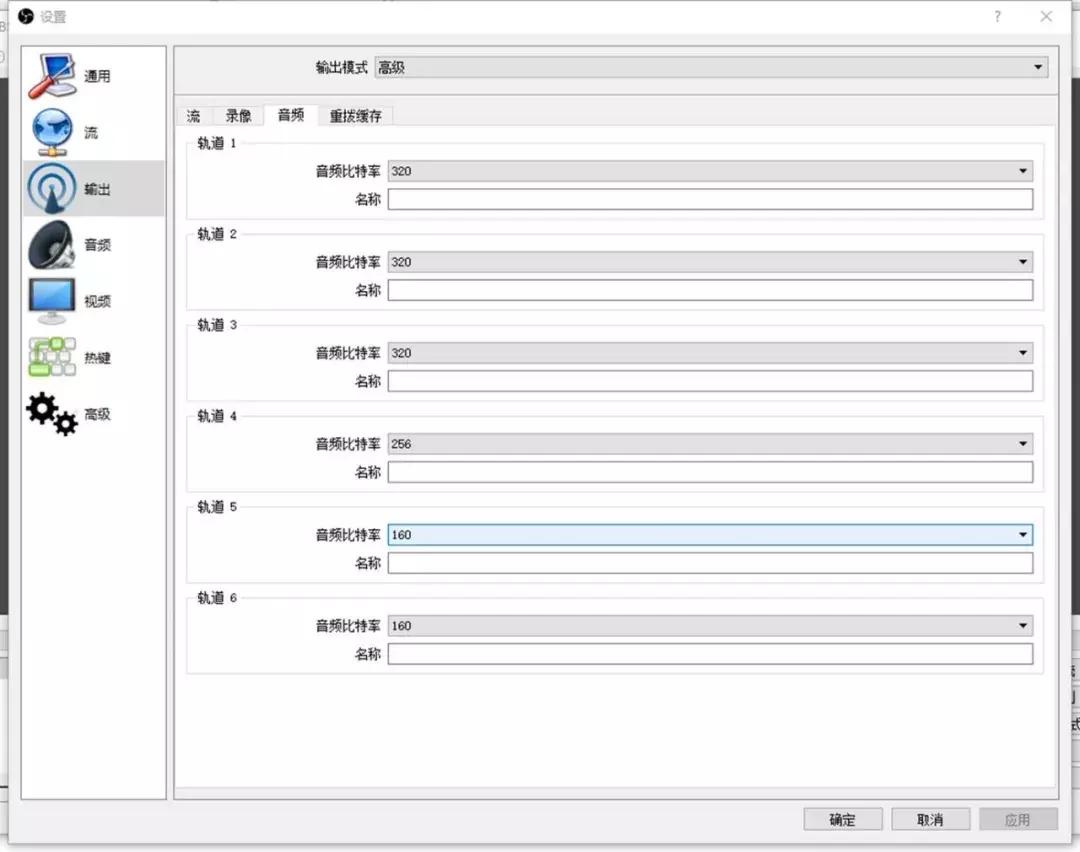Click the 确定 (OK) button
This screenshot has width=1080, height=852.
(x=842, y=818)
